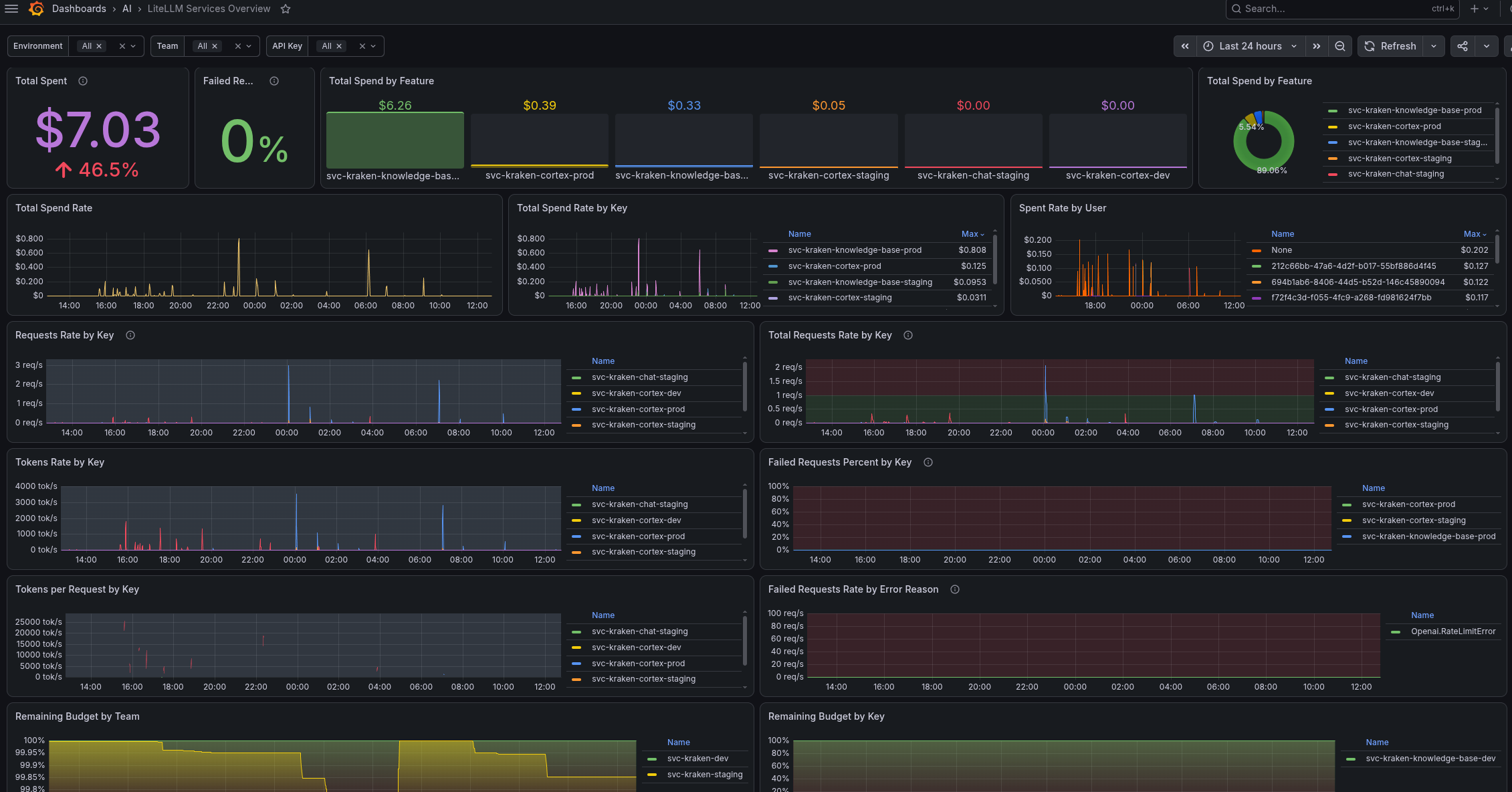Screen dimensions: 1512x792
Task: Open the share options dropdown arrow
Action: [1487, 46]
